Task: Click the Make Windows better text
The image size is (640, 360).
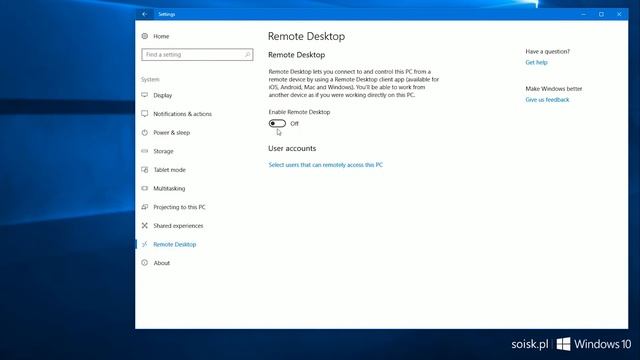Action: point(553,89)
